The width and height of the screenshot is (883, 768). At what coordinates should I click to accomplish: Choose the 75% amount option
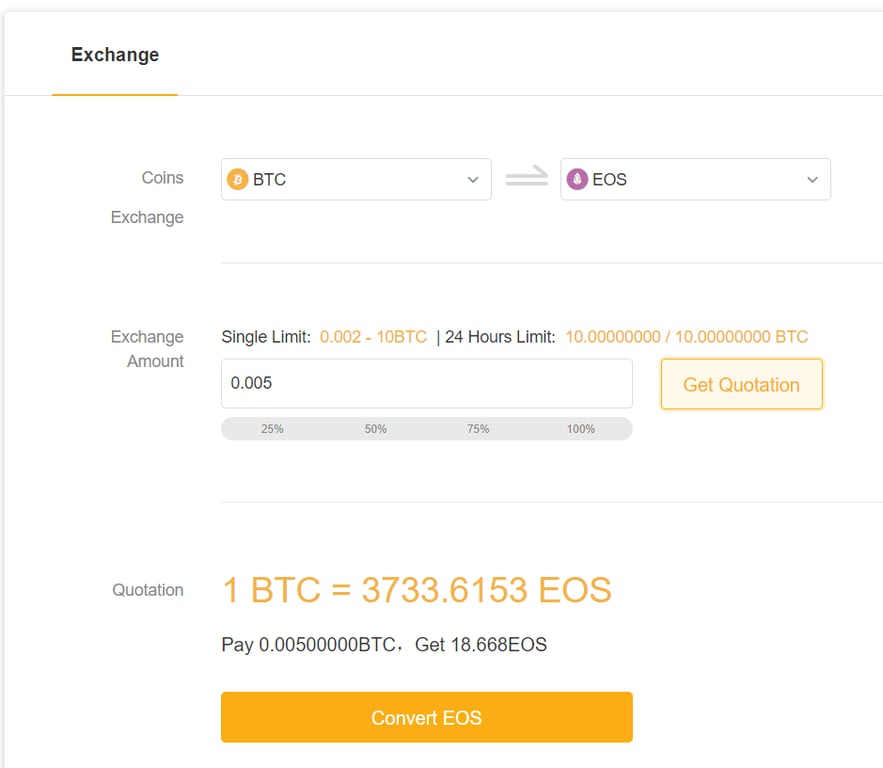(478, 429)
